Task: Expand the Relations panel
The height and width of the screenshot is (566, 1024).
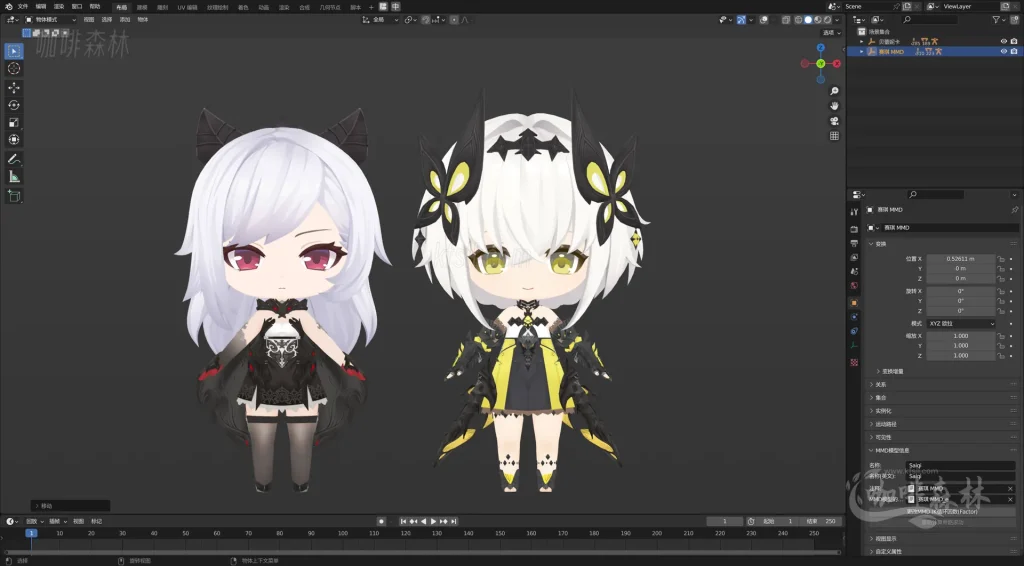Action: [x=880, y=385]
